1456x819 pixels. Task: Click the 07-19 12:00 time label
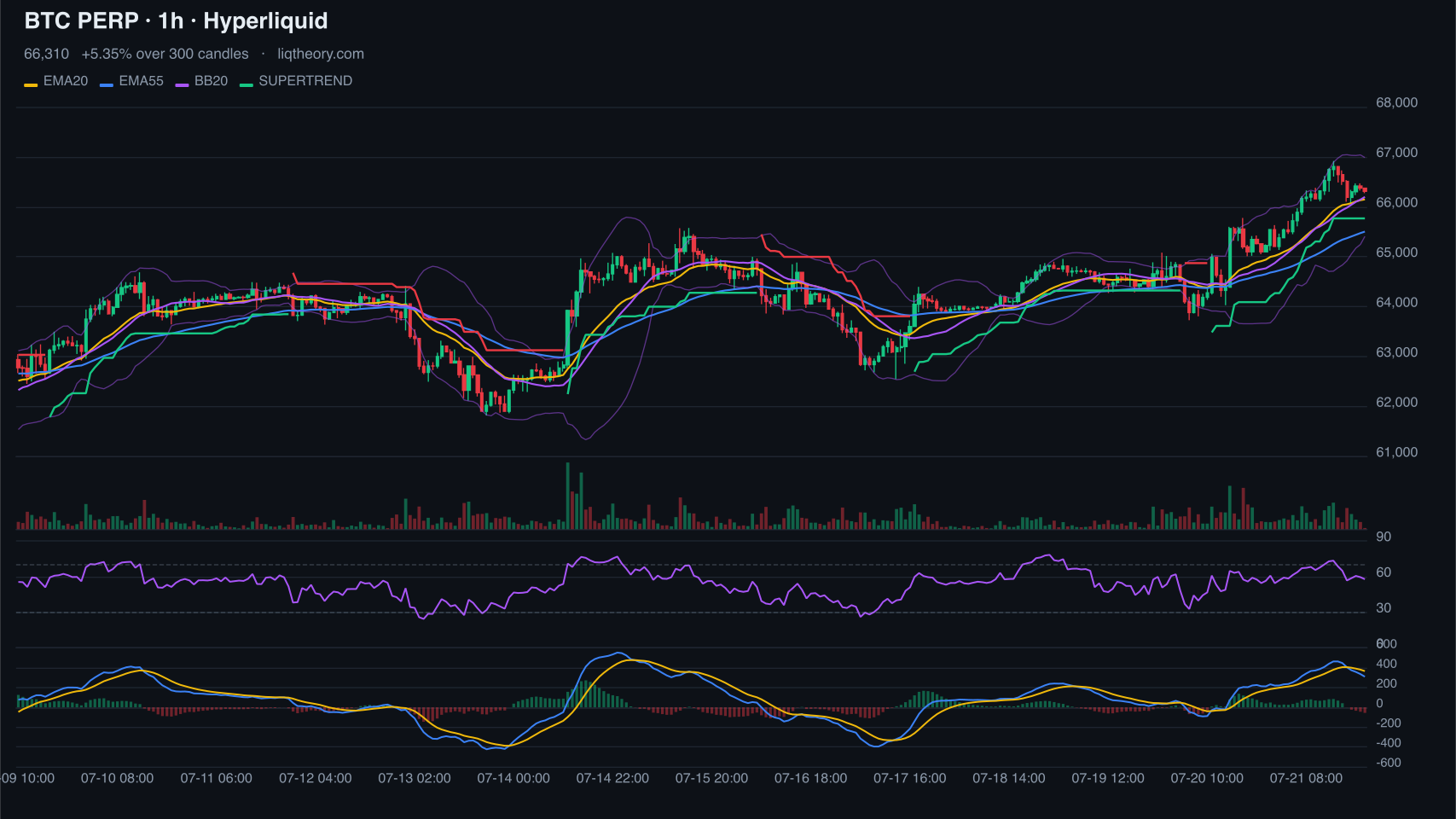(1108, 778)
